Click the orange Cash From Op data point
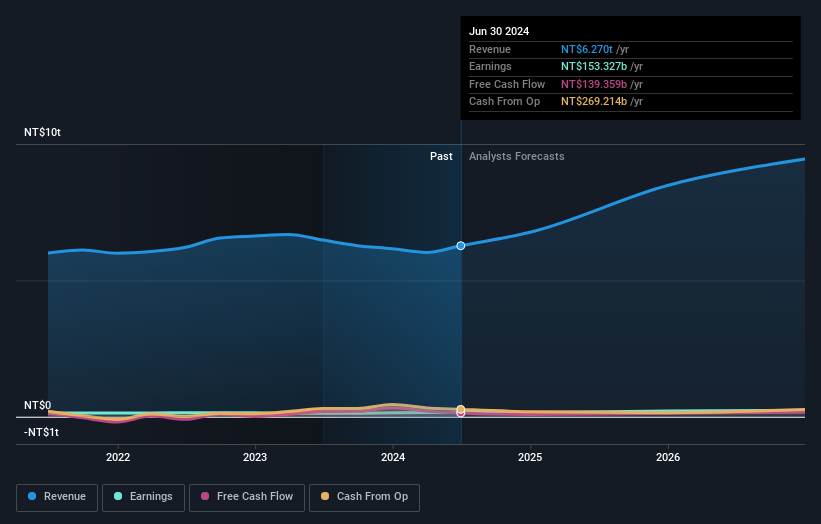 (461, 409)
